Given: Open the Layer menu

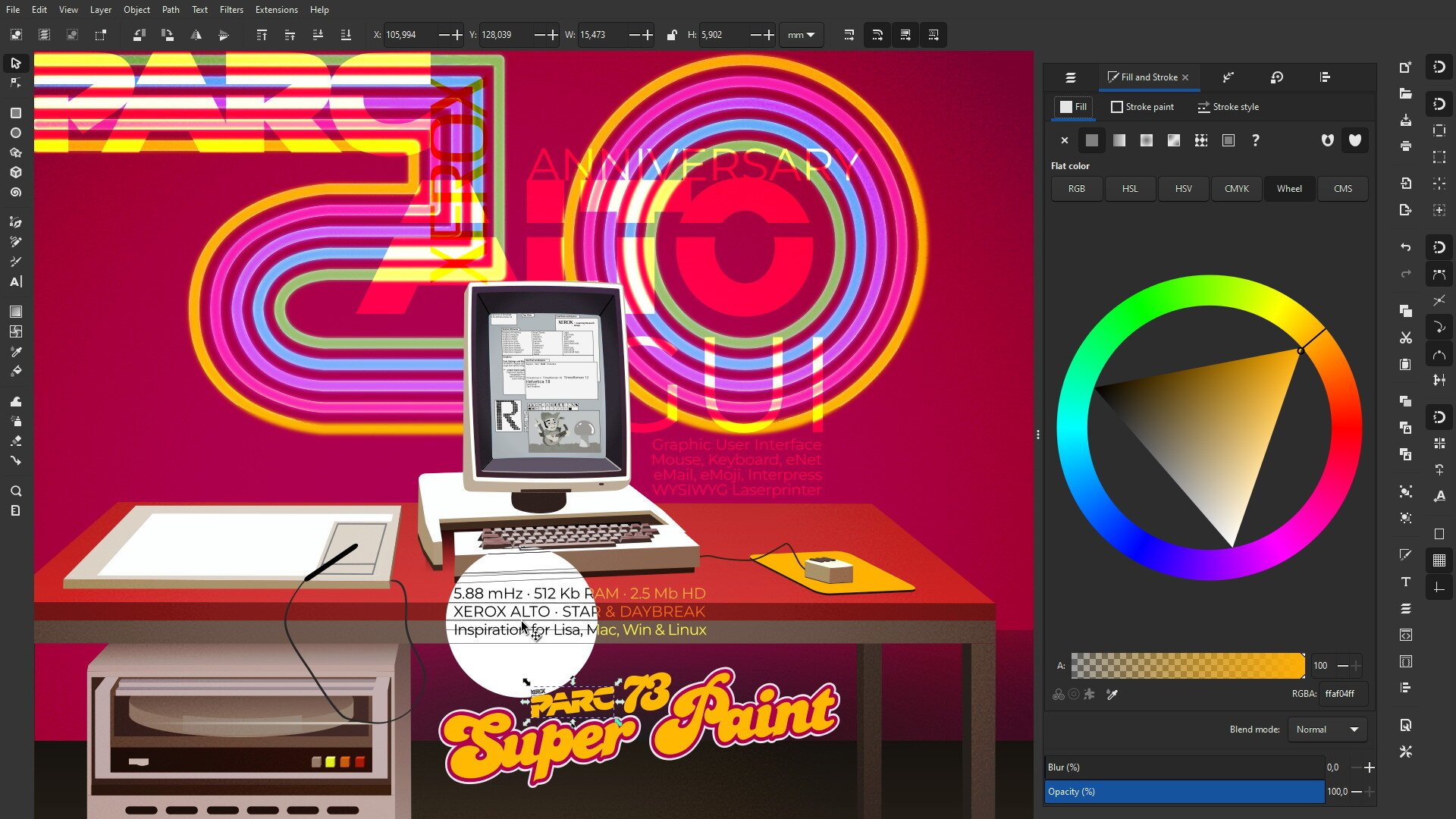Looking at the screenshot, I should click(x=101, y=10).
